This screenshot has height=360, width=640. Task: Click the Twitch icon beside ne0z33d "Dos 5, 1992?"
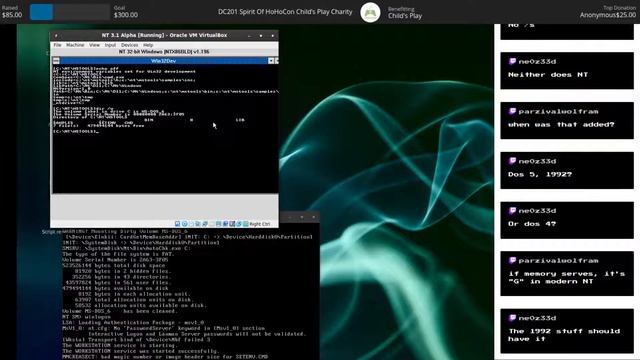click(x=512, y=161)
